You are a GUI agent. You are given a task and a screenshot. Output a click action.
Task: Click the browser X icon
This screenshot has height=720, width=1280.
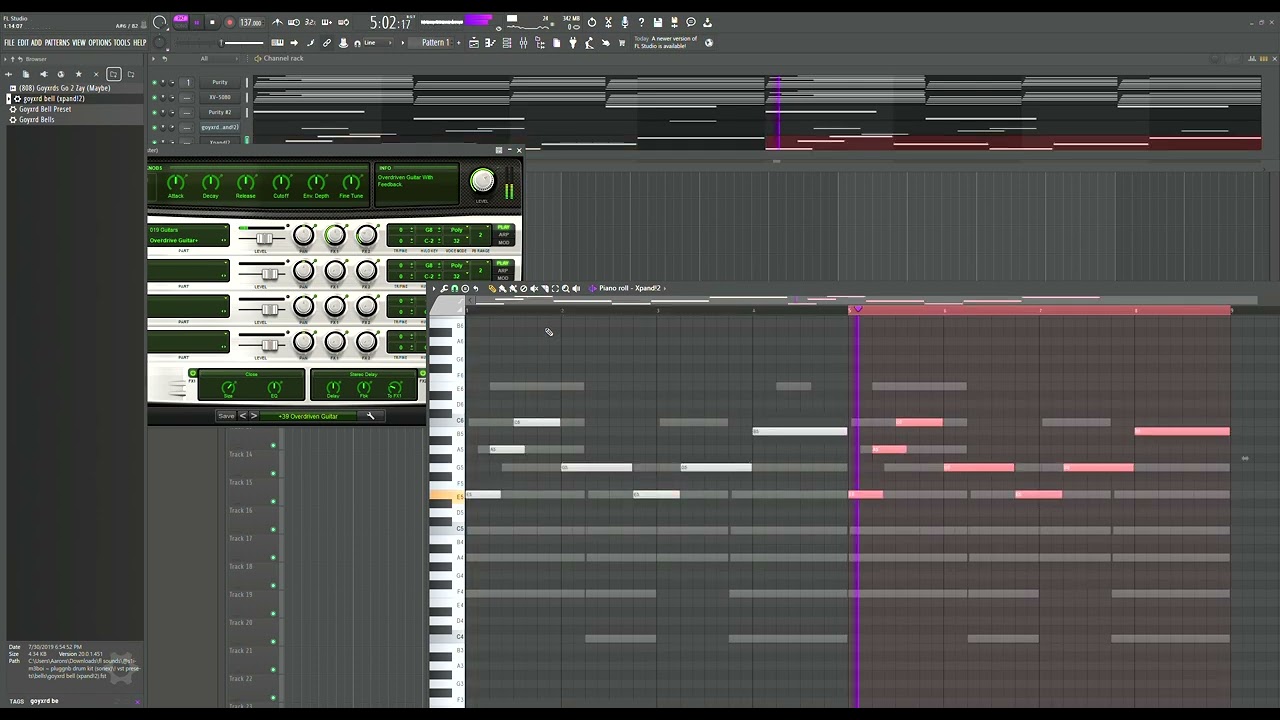[96, 74]
